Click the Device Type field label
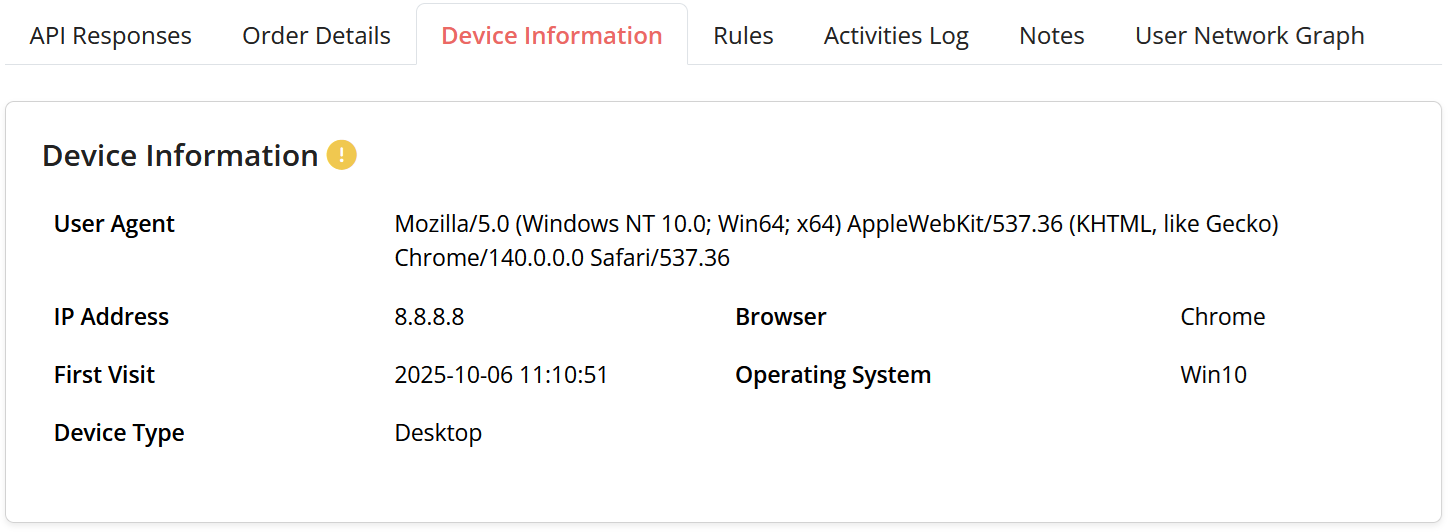 (x=119, y=433)
